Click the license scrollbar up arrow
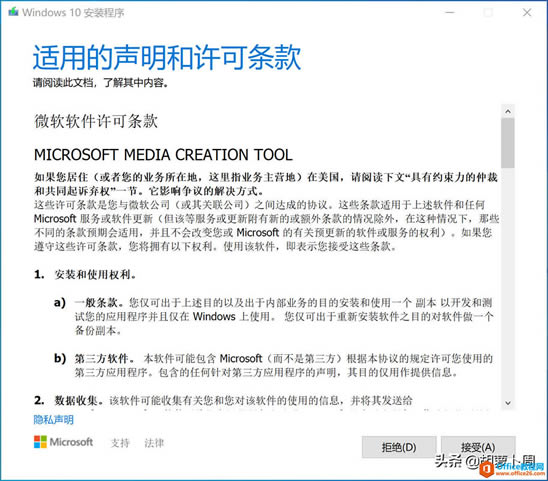 tap(508, 112)
